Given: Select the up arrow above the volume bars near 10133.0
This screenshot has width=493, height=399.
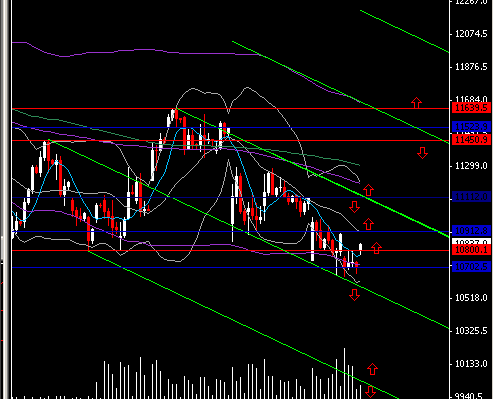Looking at the screenshot, I should point(372,369).
